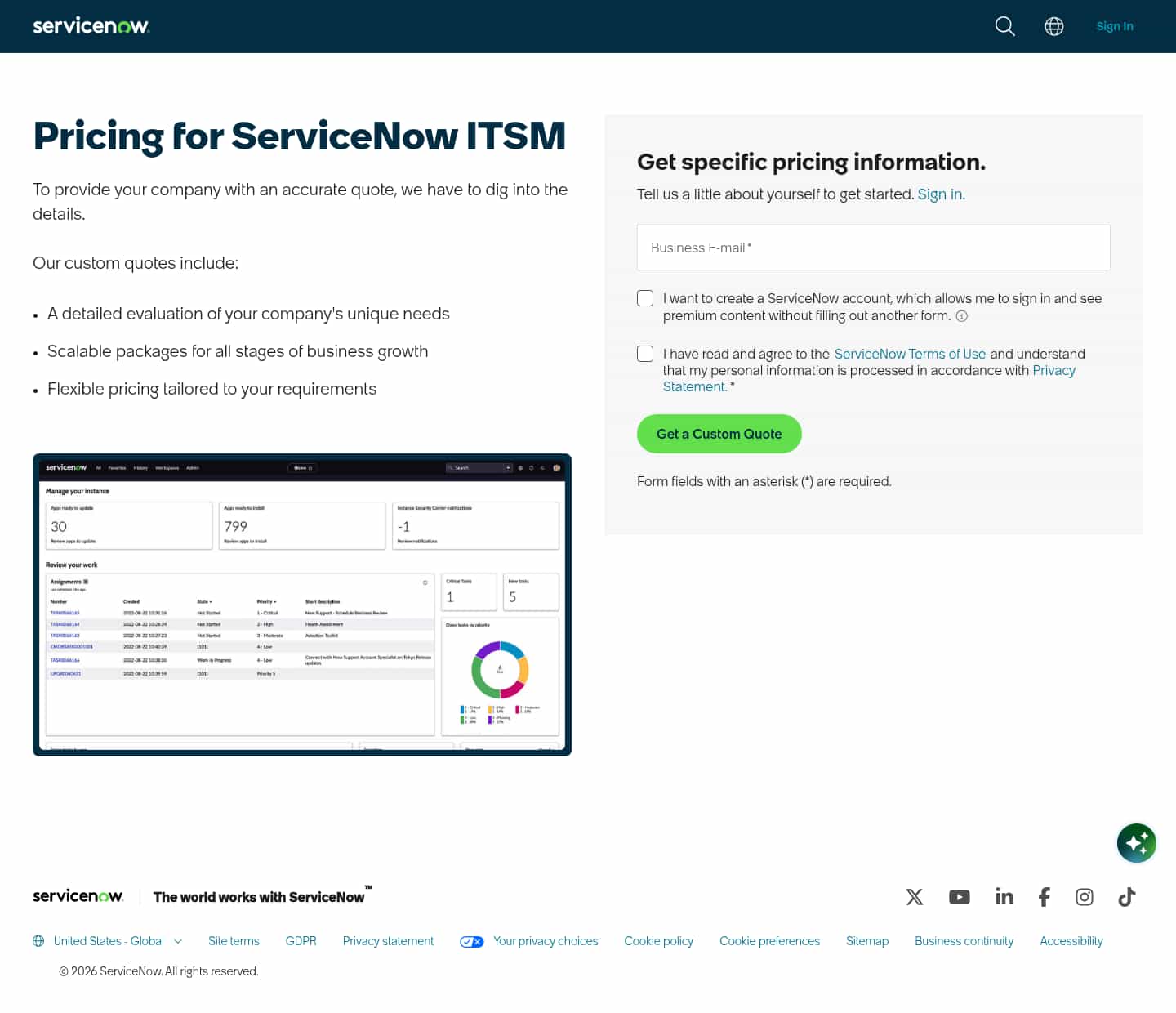This screenshot has height=1013, width=1176.
Task: Open the Privacy Statement link in form
Action: coord(869,378)
